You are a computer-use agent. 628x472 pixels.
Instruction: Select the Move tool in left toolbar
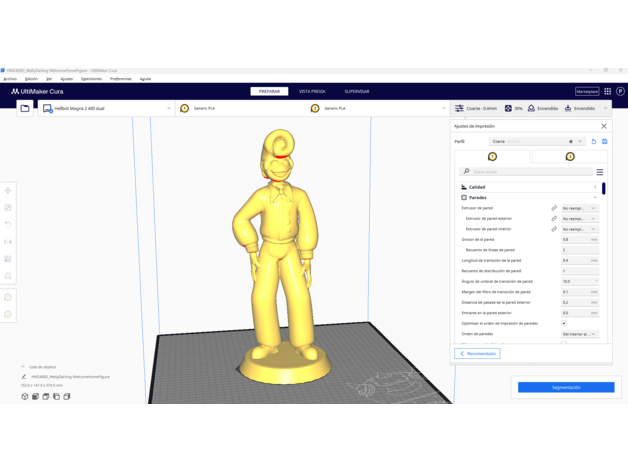tap(8, 191)
